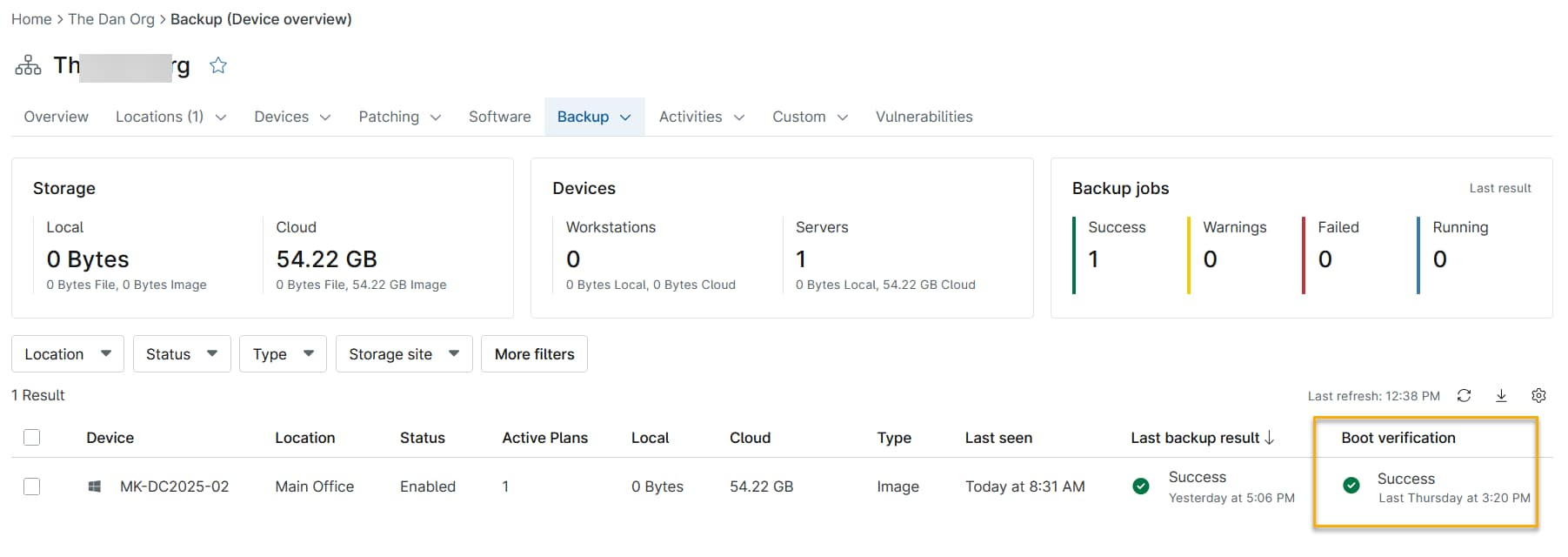Click the favorite star icon beside organization name
The height and width of the screenshot is (557, 1568).
pos(218,65)
